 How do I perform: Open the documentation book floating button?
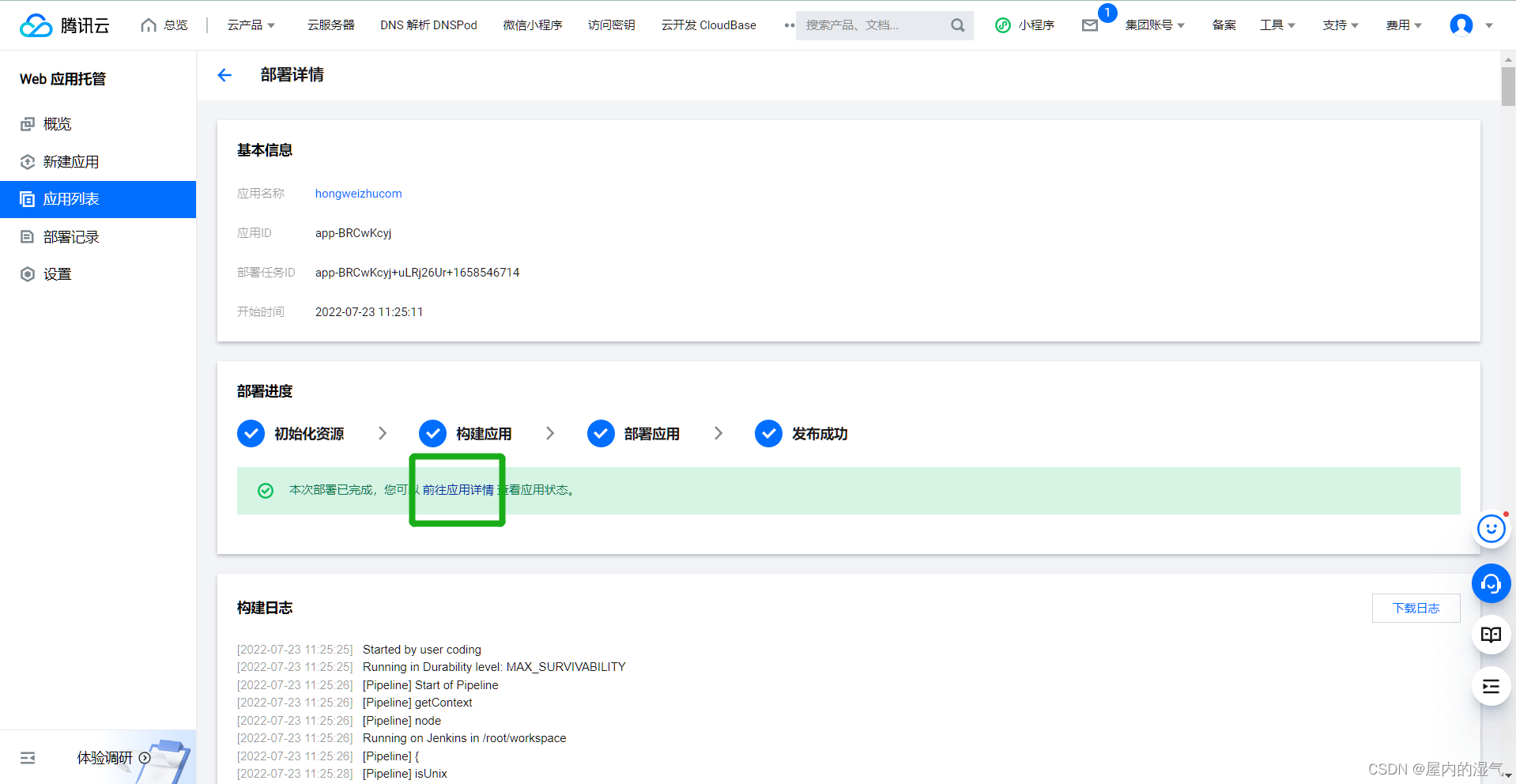[1491, 635]
